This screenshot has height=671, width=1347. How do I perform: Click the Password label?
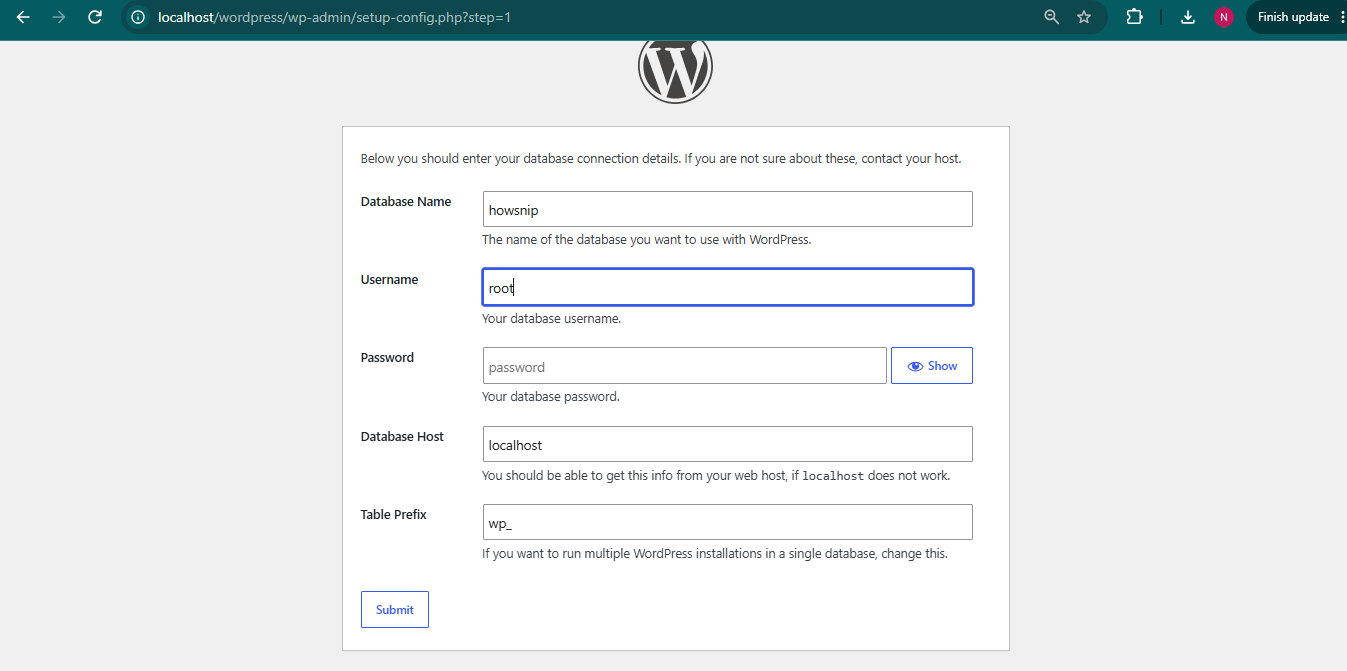[387, 358]
